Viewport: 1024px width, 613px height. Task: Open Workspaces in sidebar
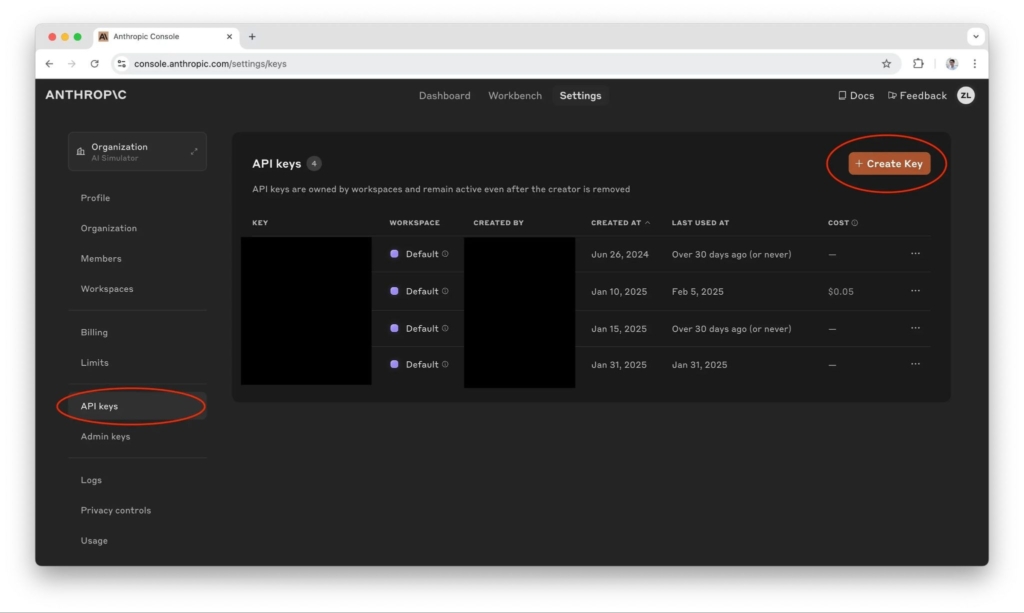point(106,289)
